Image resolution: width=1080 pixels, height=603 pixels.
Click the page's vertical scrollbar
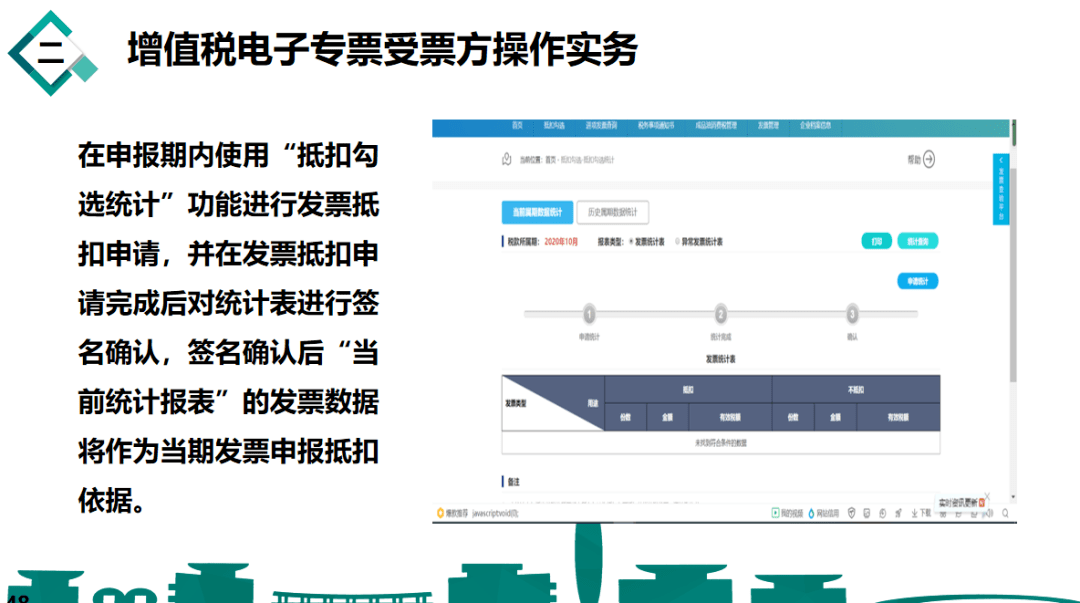point(1013,300)
